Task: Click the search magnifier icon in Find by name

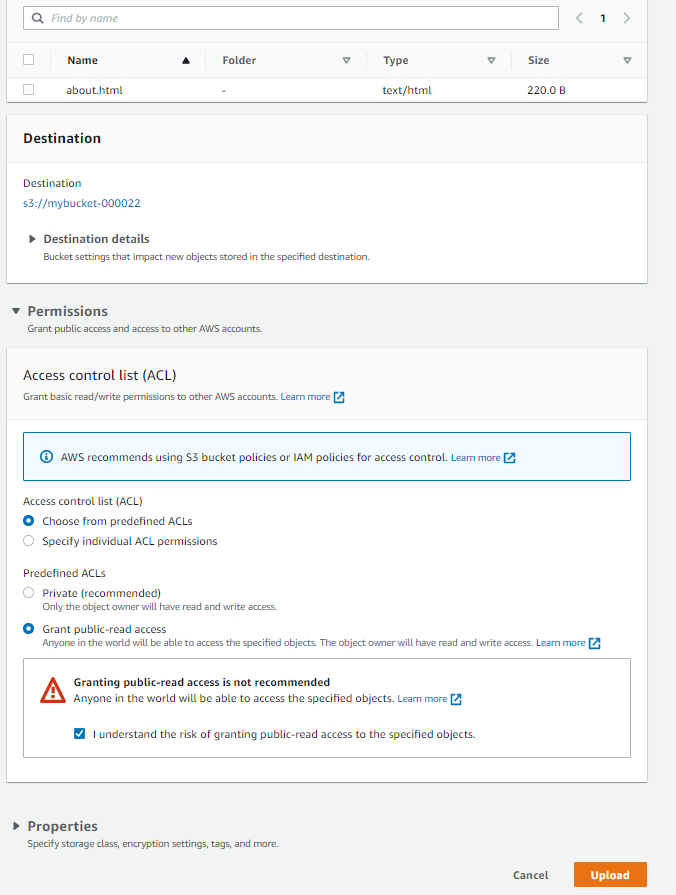Action: (x=38, y=18)
